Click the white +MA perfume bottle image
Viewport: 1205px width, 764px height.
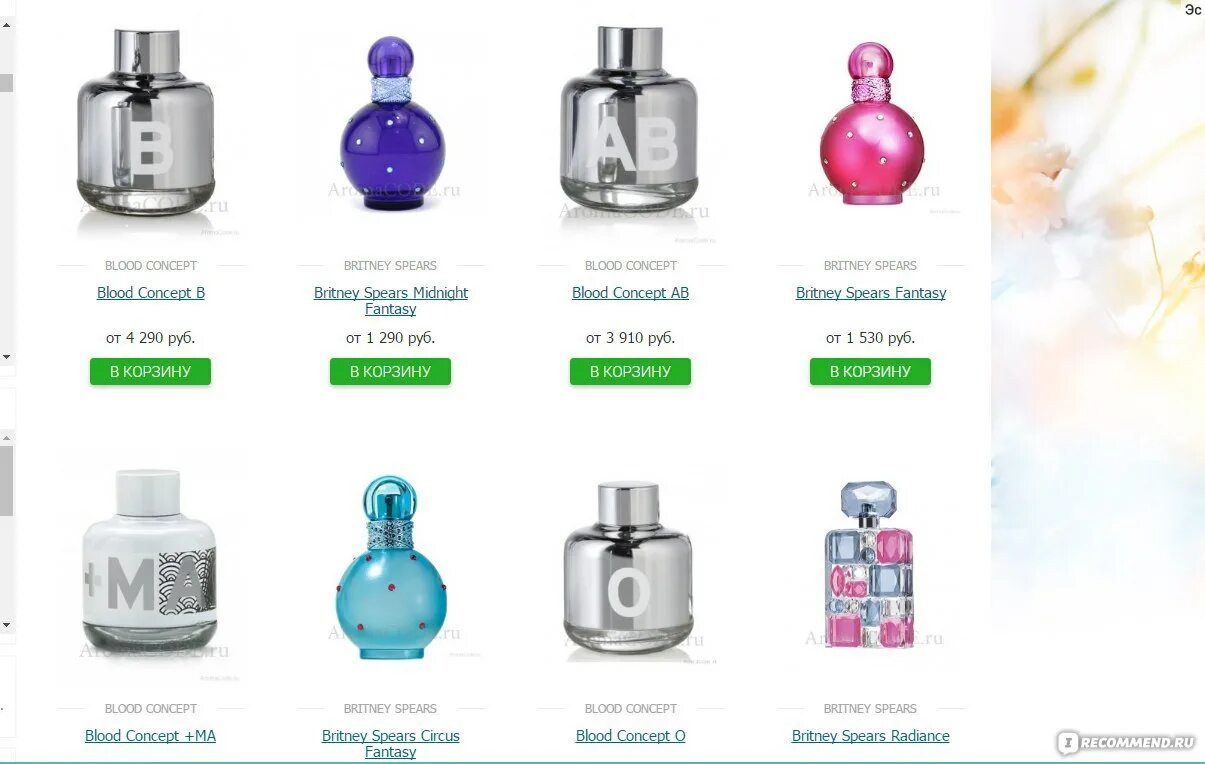150,560
